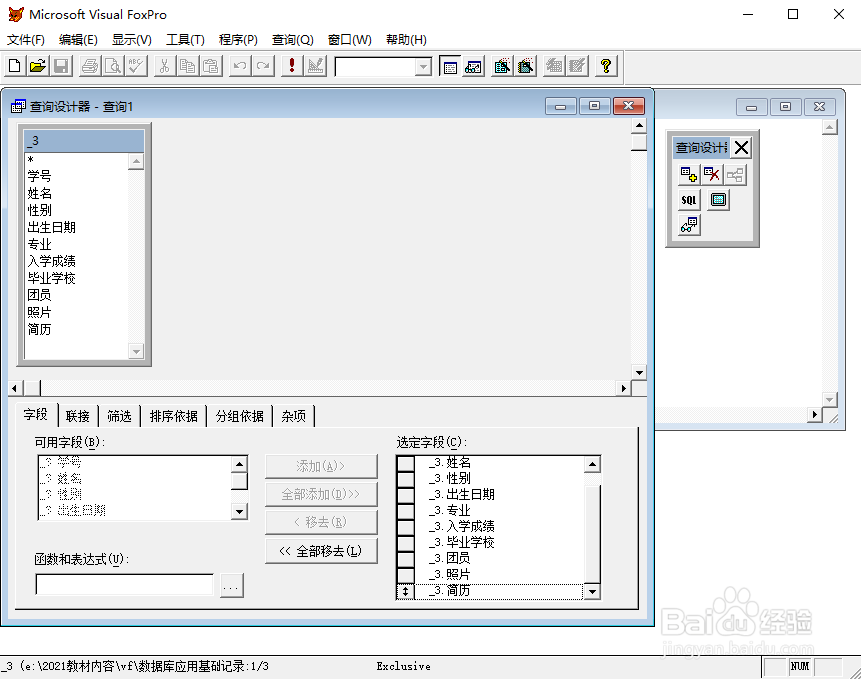Click the 函数和表达式 input field
The height and width of the screenshot is (679, 861).
(125, 584)
